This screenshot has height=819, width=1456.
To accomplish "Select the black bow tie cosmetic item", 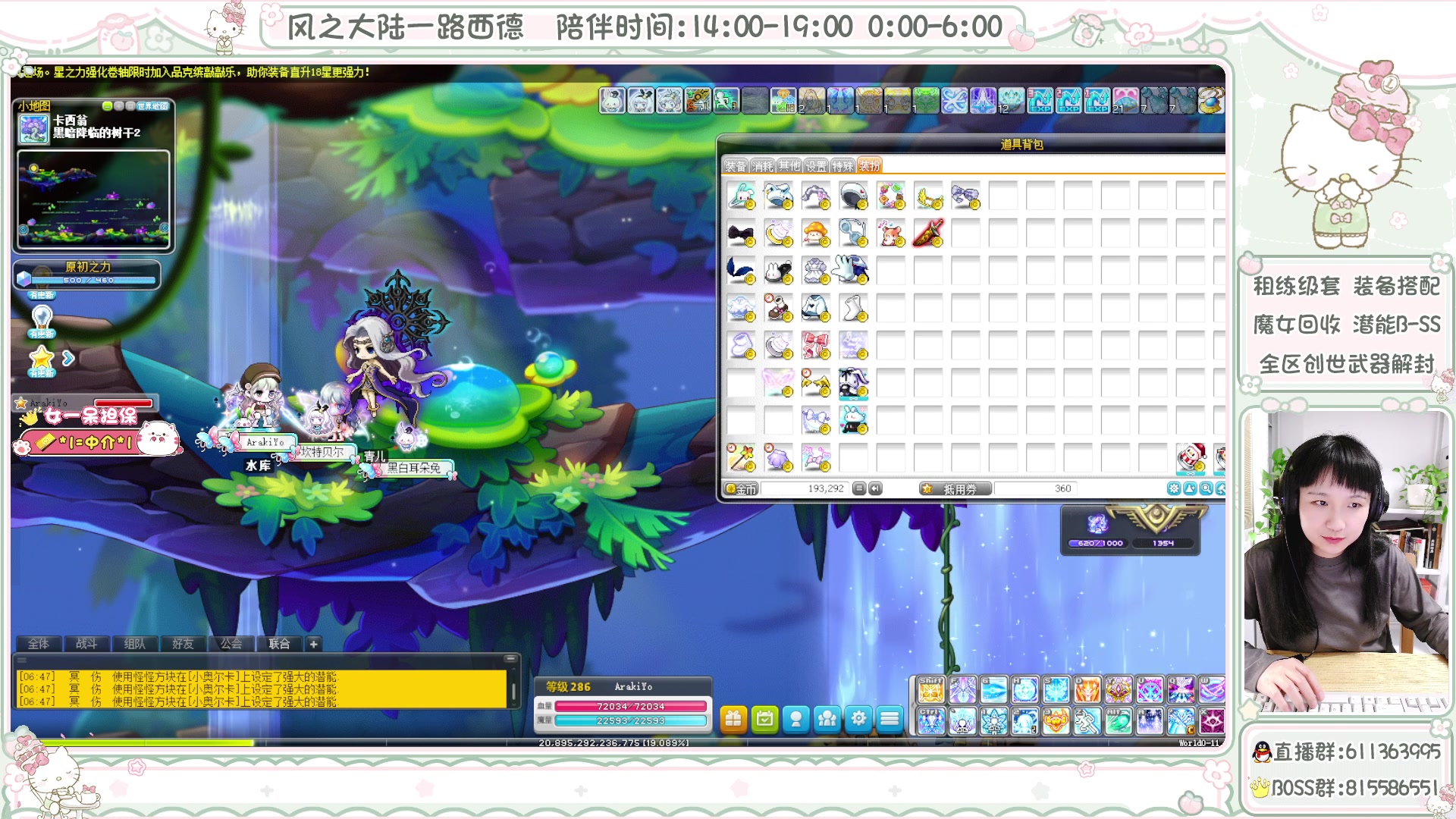I will [741, 233].
